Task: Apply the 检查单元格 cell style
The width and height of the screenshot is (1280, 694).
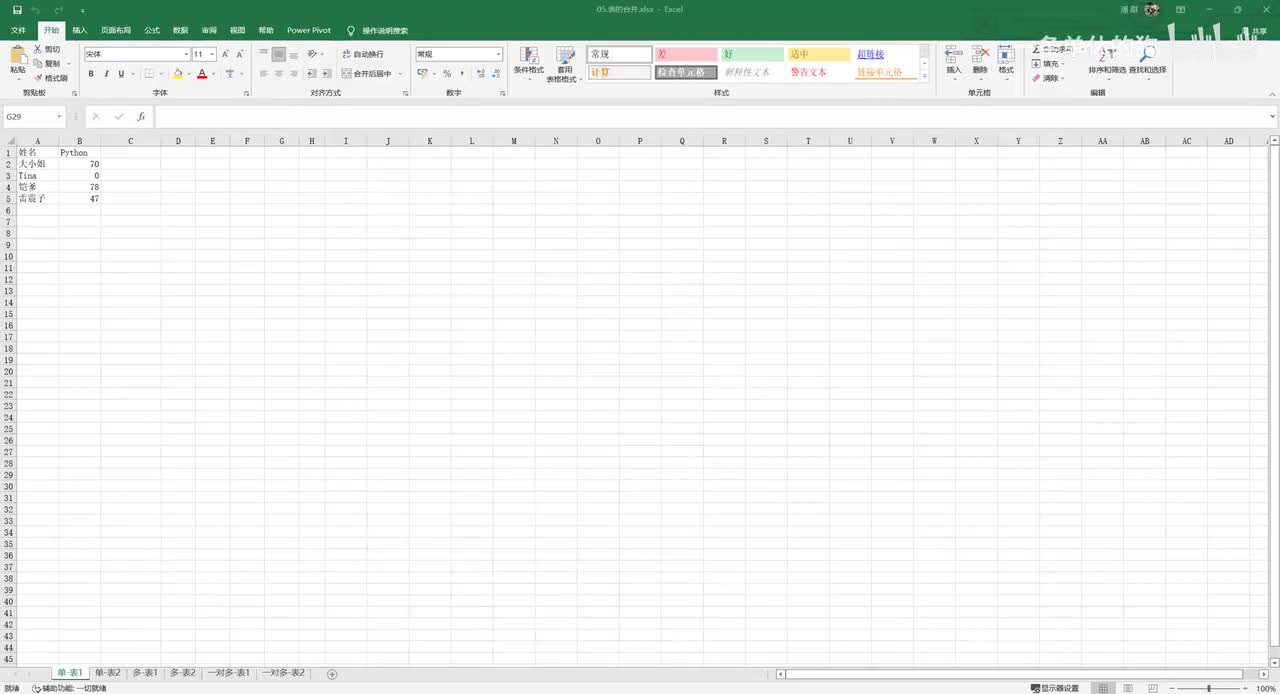Action: click(686, 72)
